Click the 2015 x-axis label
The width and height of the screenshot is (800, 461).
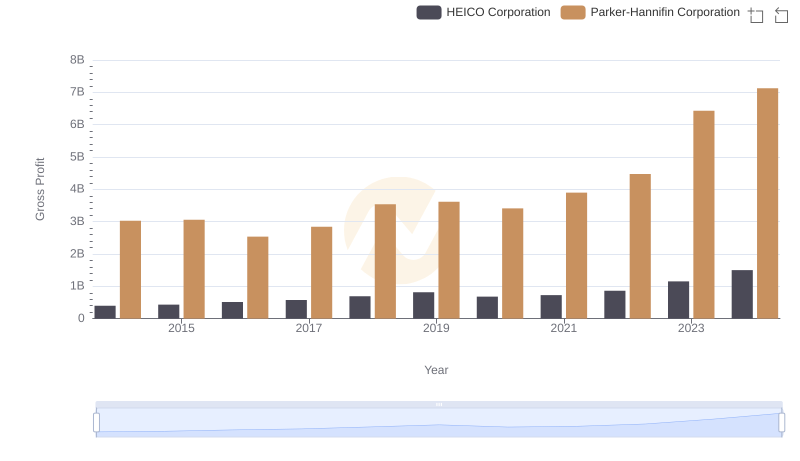[181, 328]
